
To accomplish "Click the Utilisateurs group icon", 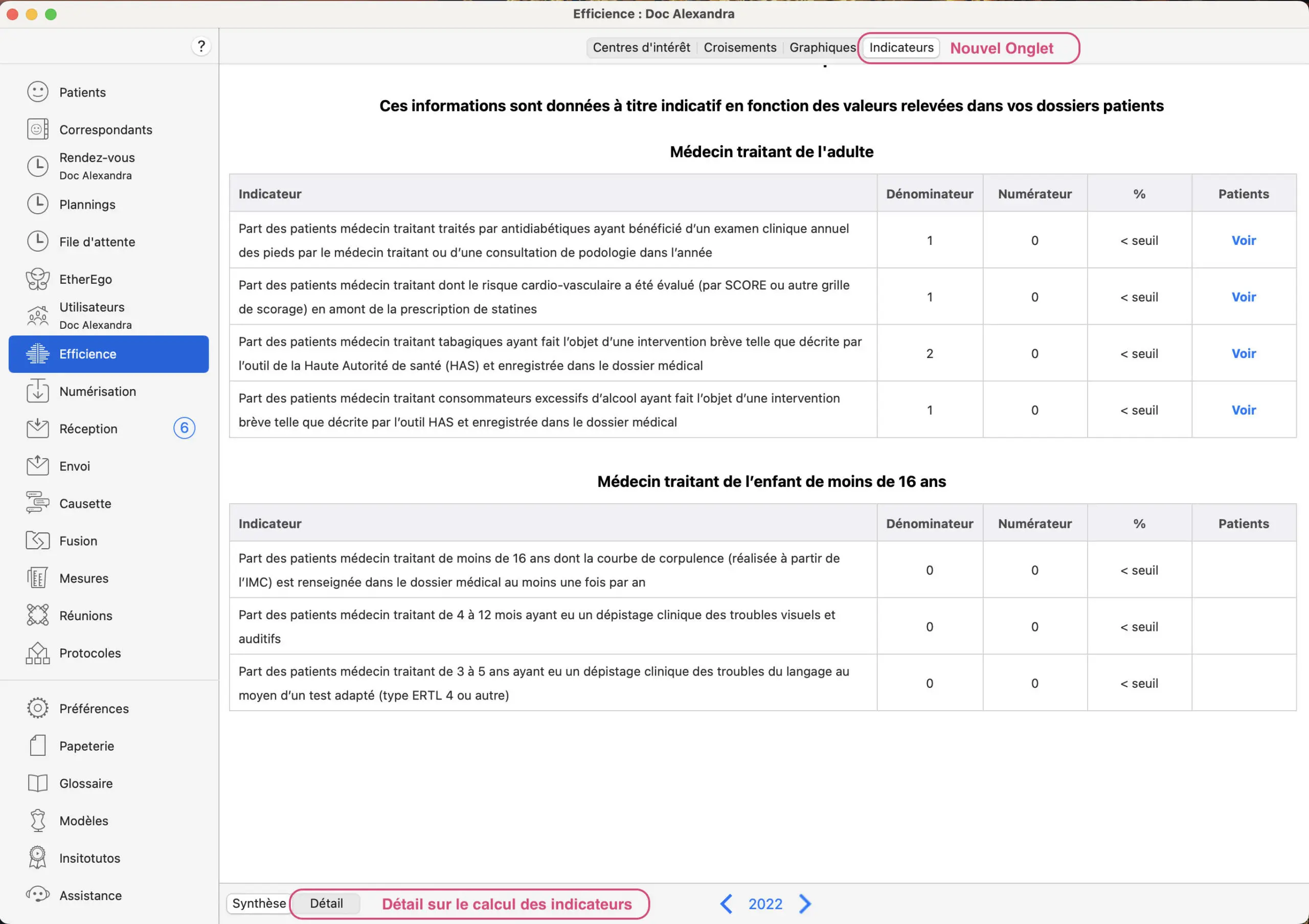I will coord(38,315).
